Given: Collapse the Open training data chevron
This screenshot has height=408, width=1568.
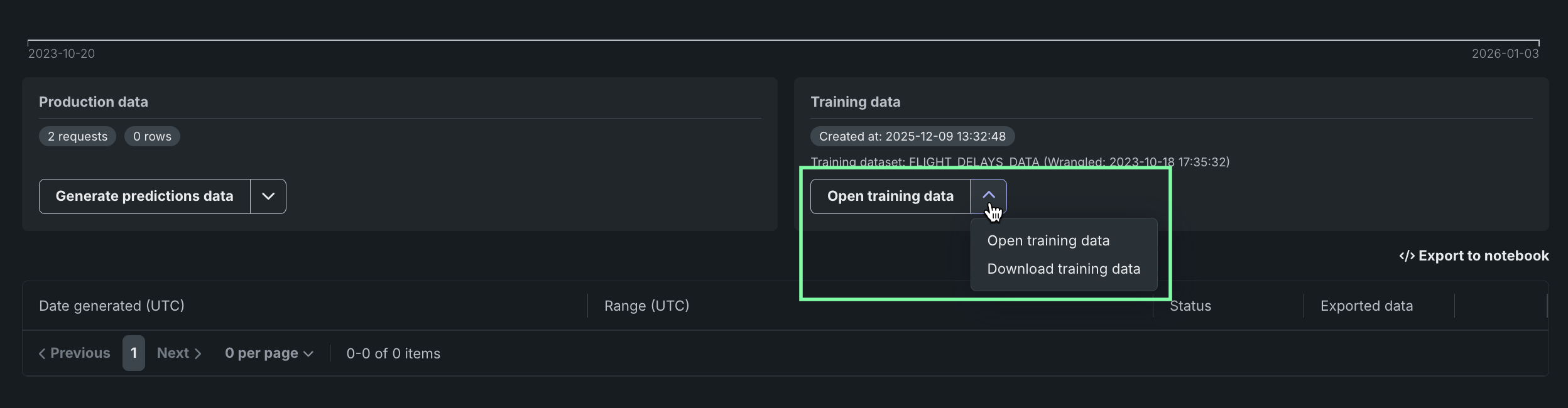Looking at the screenshot, I should [x=988, y=196].
